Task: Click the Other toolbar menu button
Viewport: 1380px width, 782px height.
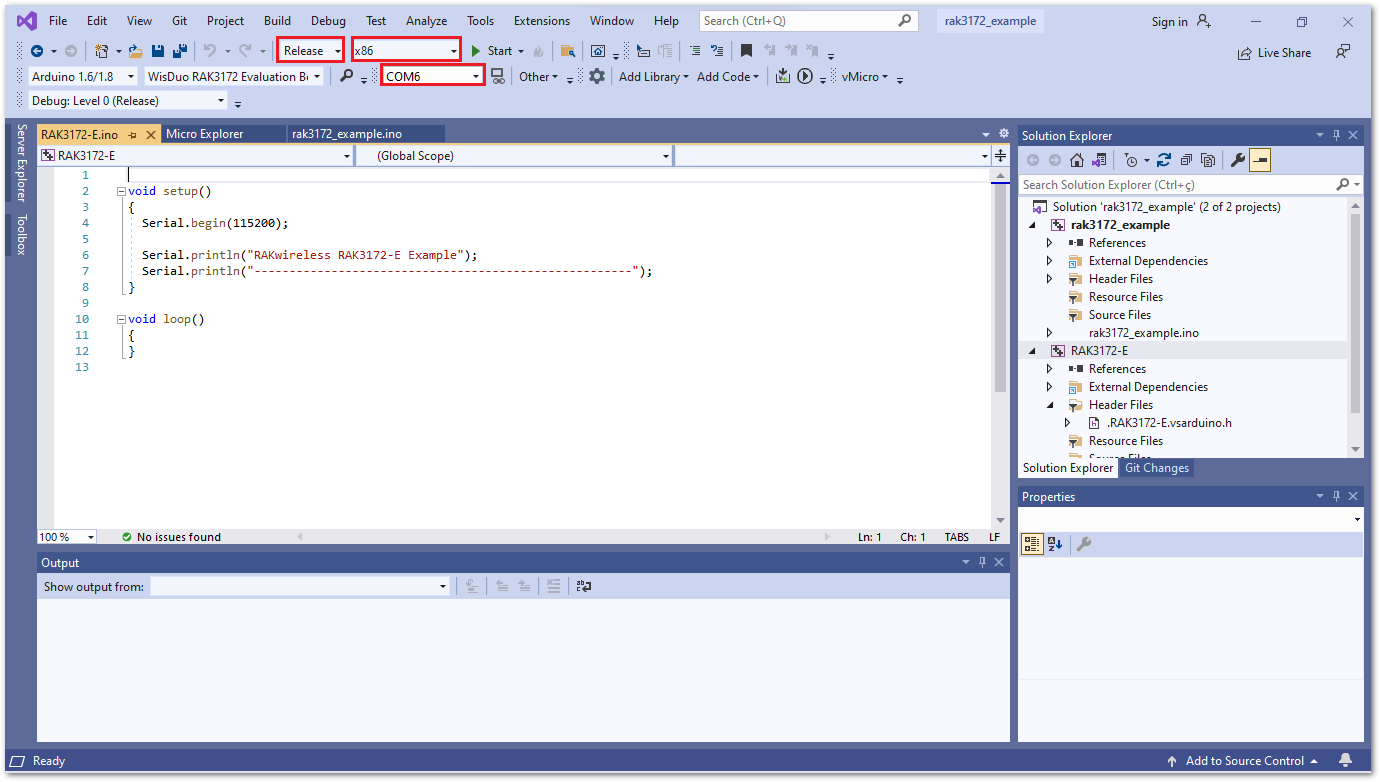Action: coord(538,76)
